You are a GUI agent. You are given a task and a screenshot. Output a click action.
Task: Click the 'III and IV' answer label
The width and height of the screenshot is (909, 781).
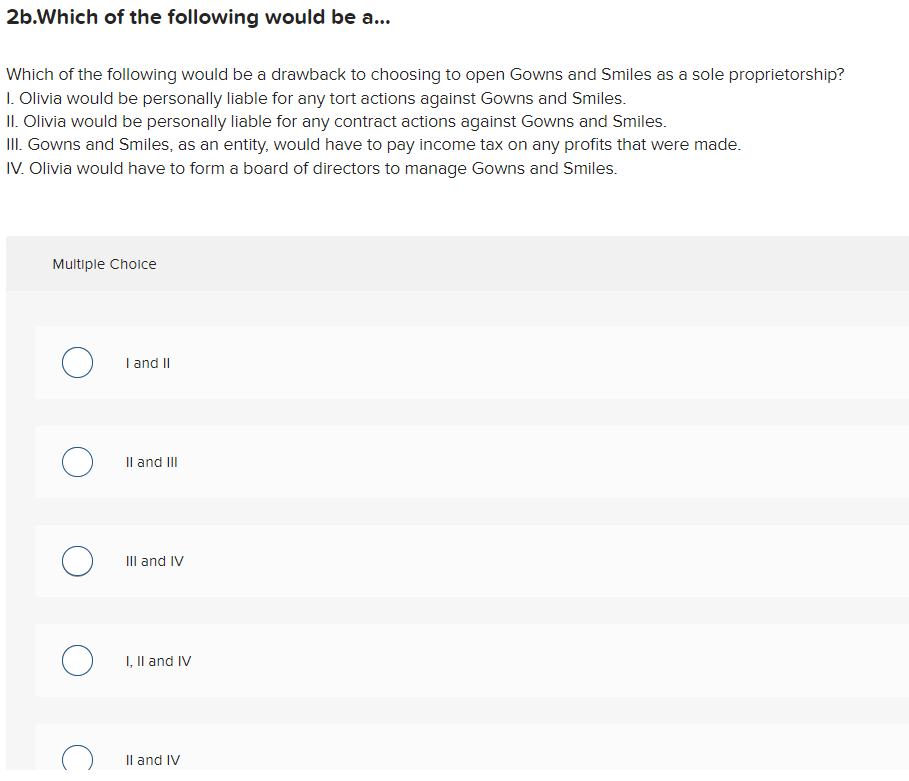(x=154, y=561)
